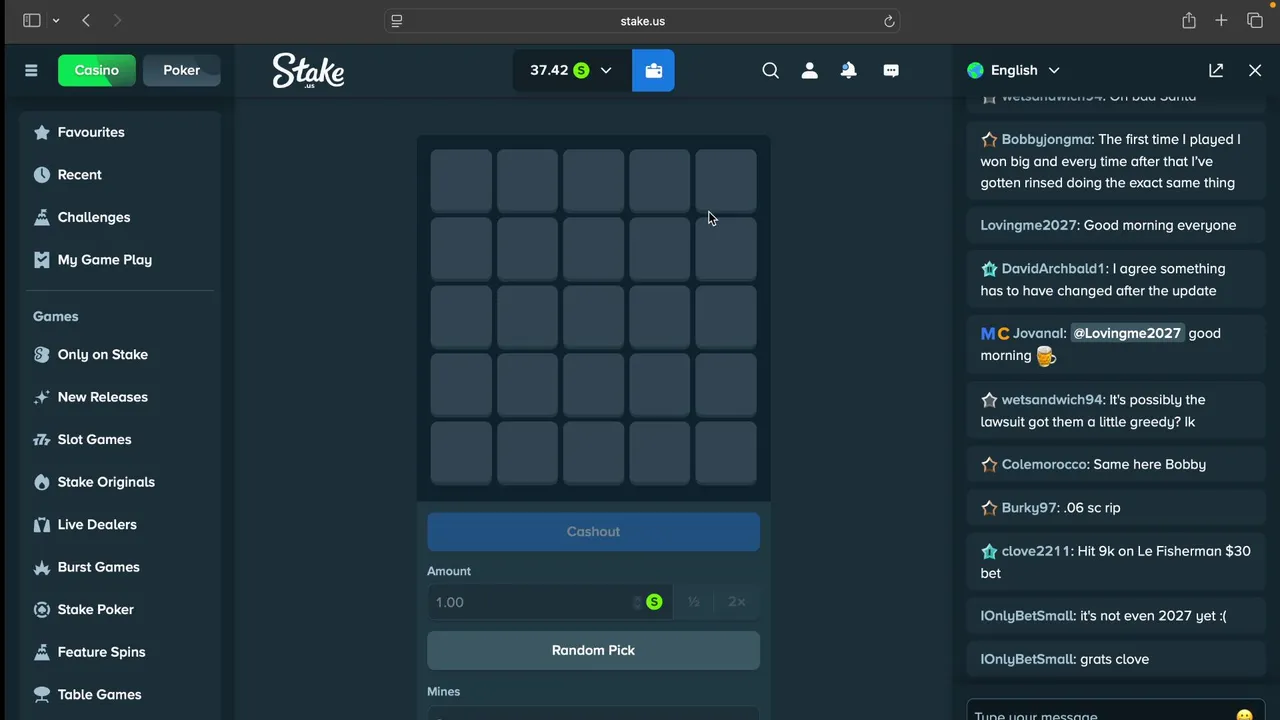
Task: Click the Stake Originals flame icon
Action: tap(41, 482)
